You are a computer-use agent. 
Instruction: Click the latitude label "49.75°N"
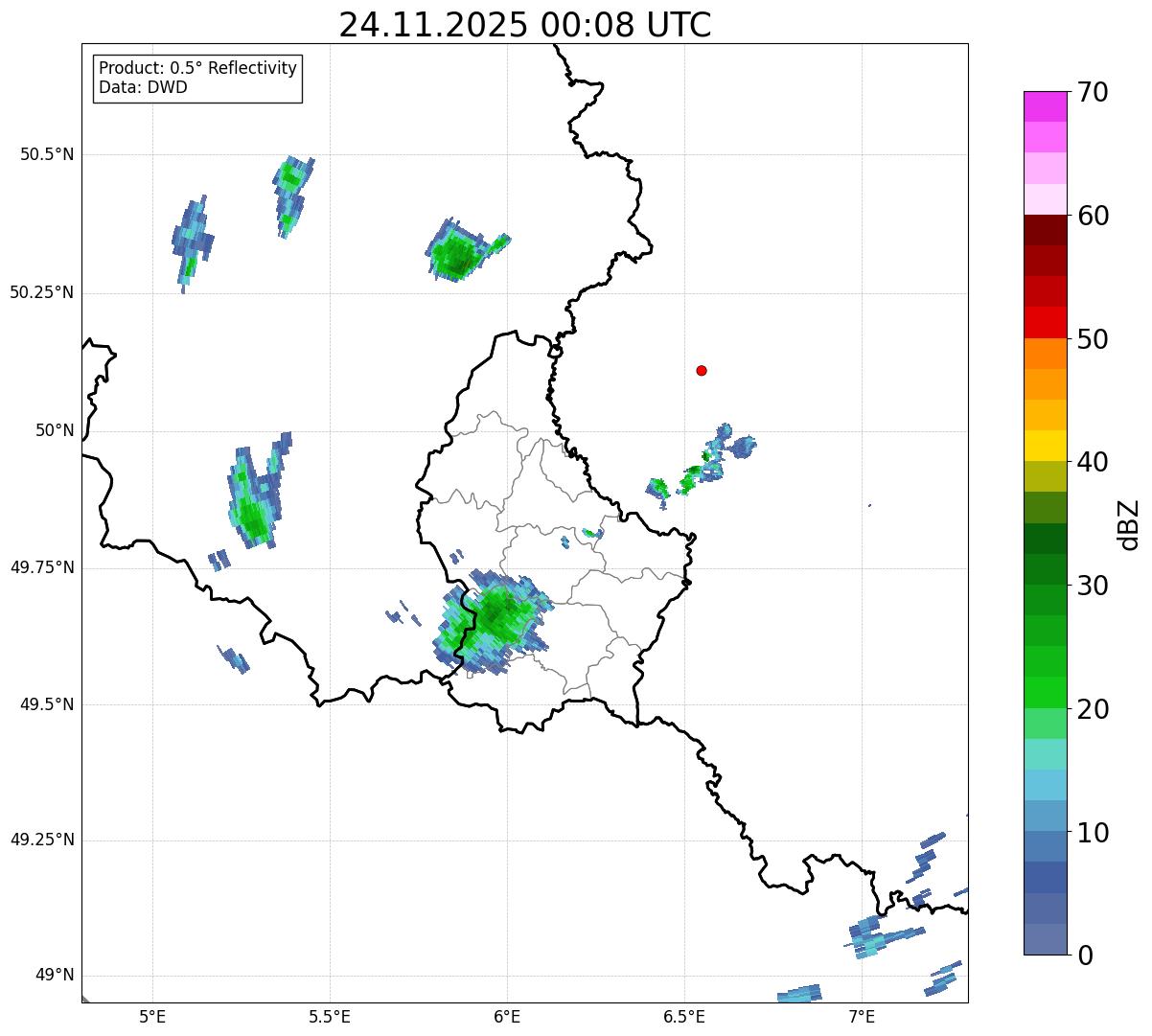[x=42, y=567]
